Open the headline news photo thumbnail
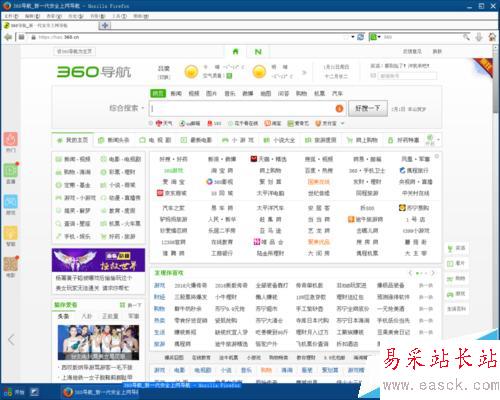This screenshot has height=400, width=500. click(x=98, y=342)
